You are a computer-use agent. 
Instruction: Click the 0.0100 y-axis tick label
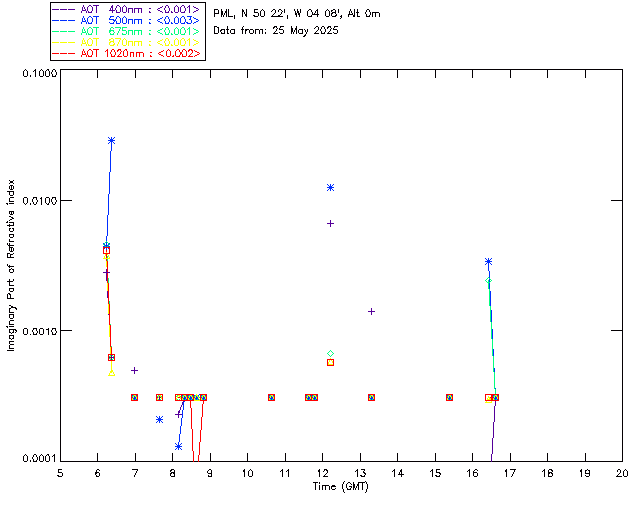tap(40, 201)
